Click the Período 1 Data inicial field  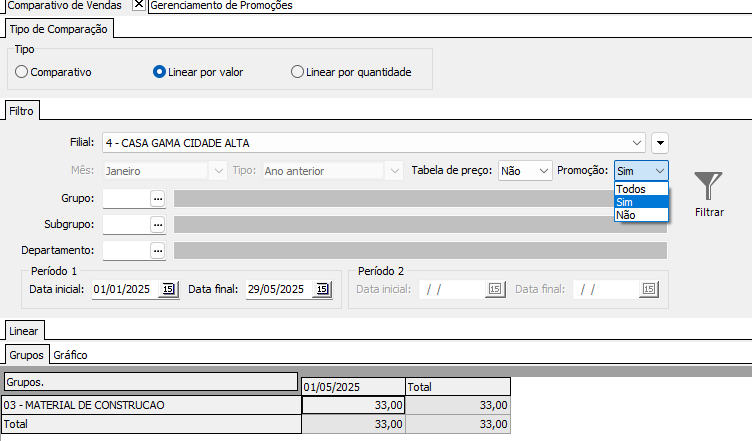click(x=122, y=289)
